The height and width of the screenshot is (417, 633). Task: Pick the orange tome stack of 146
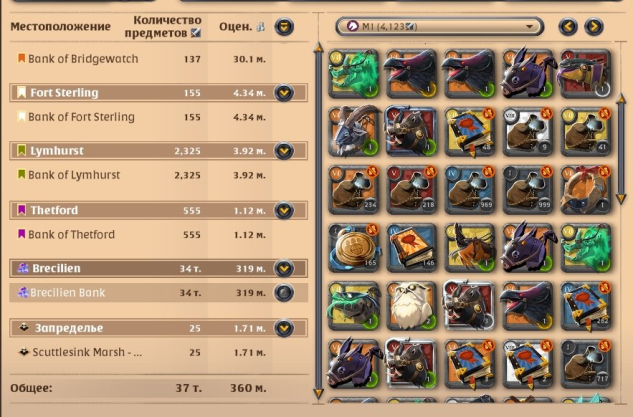click(411, 247)
